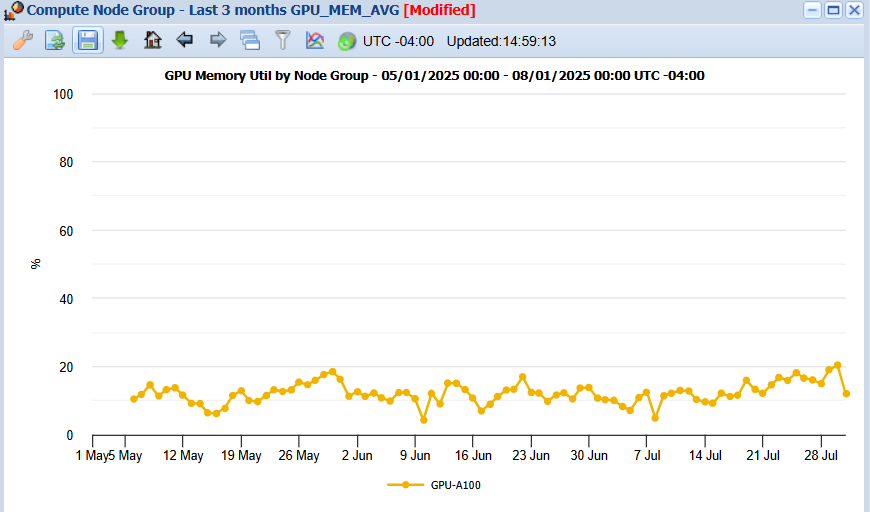The width and height of the screenshot is (870, 512).
Task: Navigate back with the left arrow
Action: (x=185, y=40)
